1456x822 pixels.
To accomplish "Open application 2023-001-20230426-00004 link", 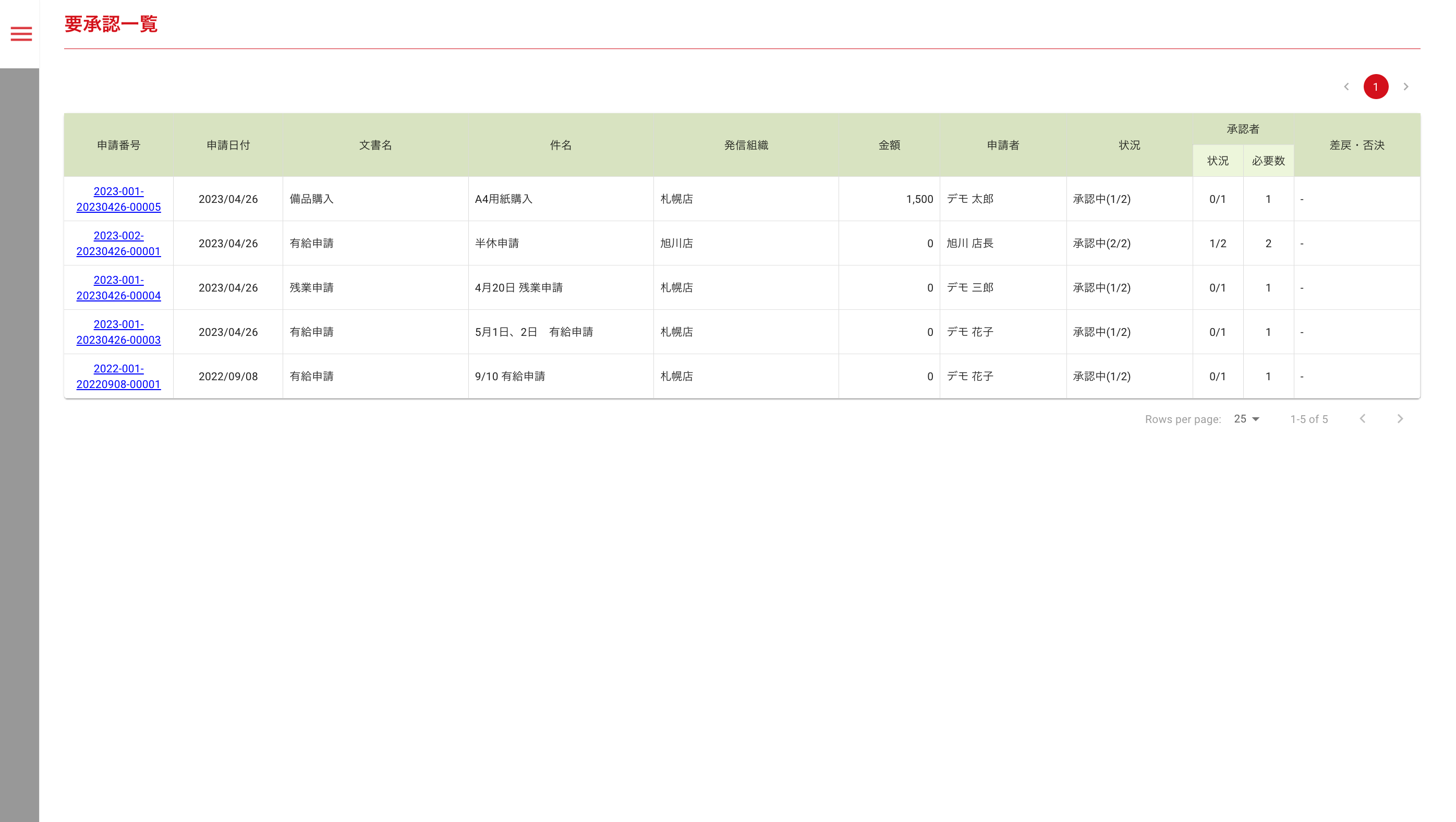I will 118,288.
